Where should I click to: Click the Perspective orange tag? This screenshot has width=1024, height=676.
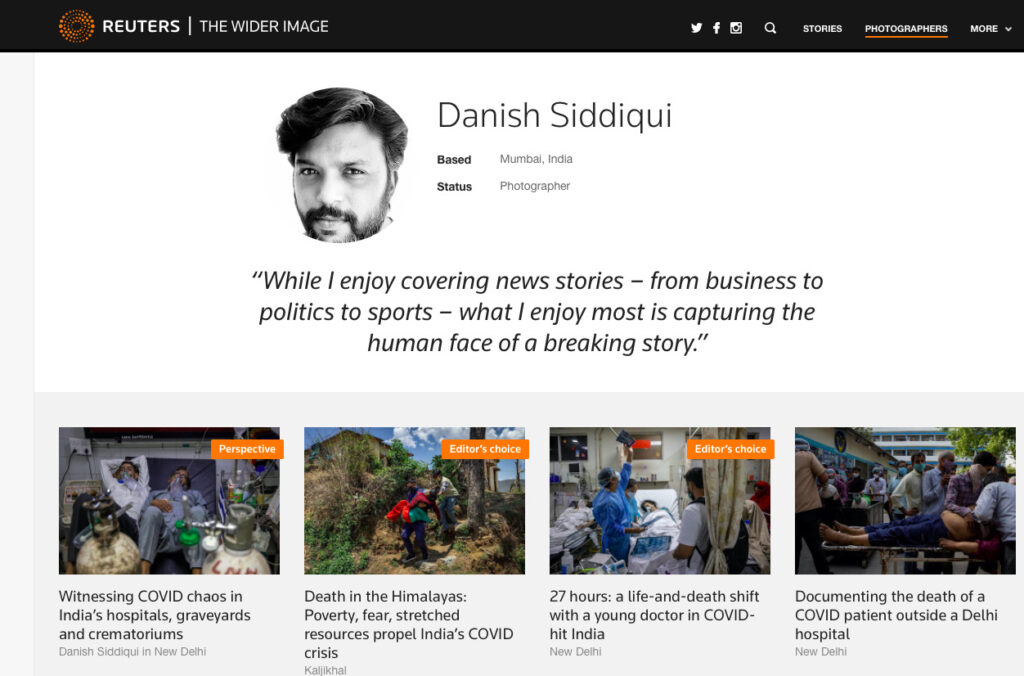(x=247, y=449)
